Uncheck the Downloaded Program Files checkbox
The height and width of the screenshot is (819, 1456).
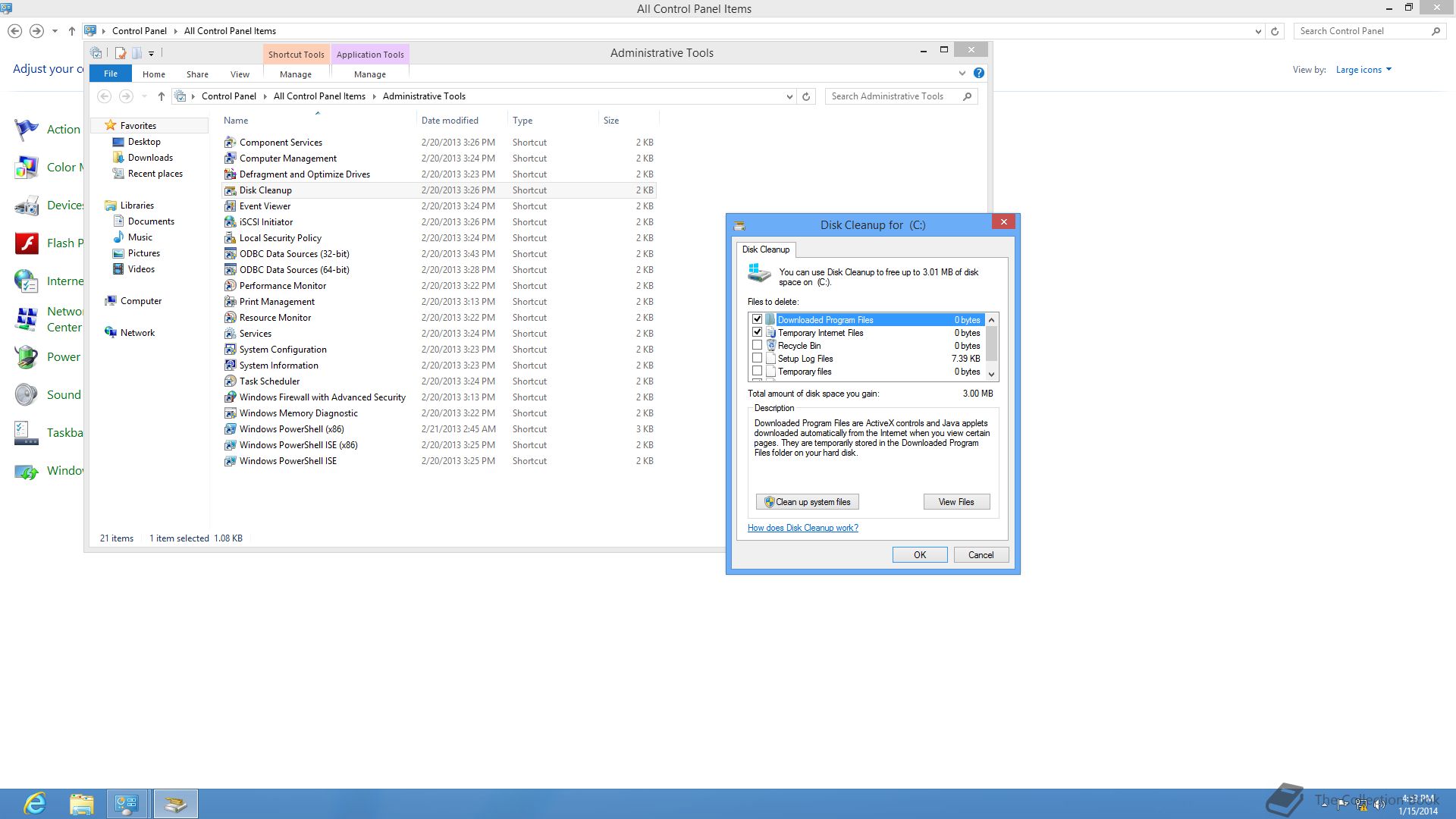[x=757, y=319]
